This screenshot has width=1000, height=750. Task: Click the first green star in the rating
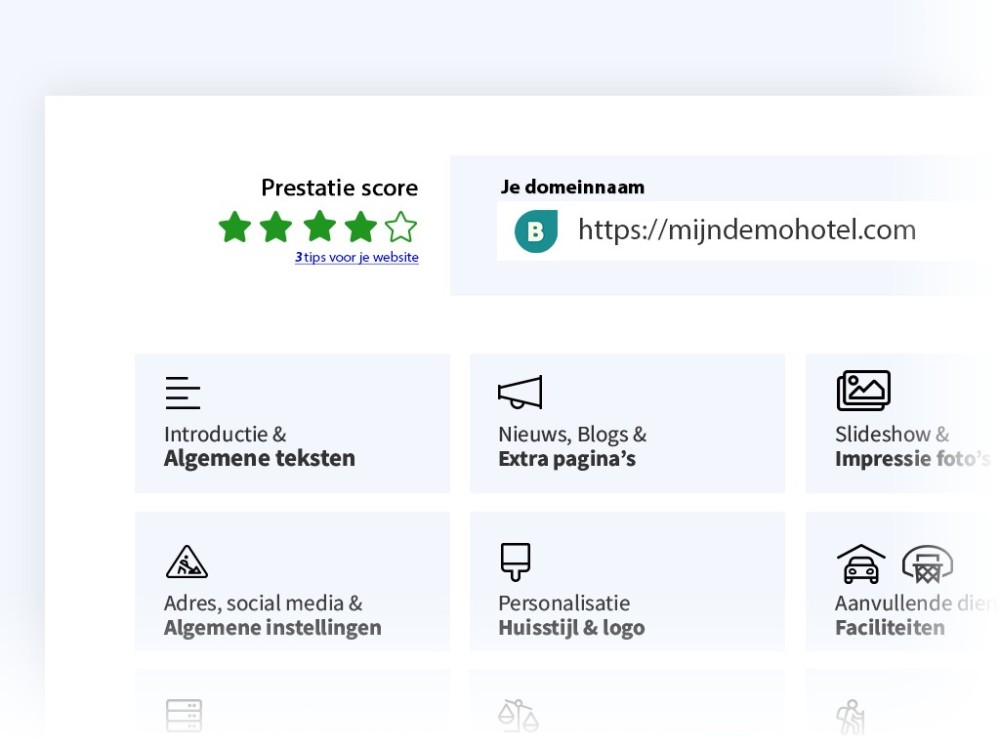coord(234,227)
